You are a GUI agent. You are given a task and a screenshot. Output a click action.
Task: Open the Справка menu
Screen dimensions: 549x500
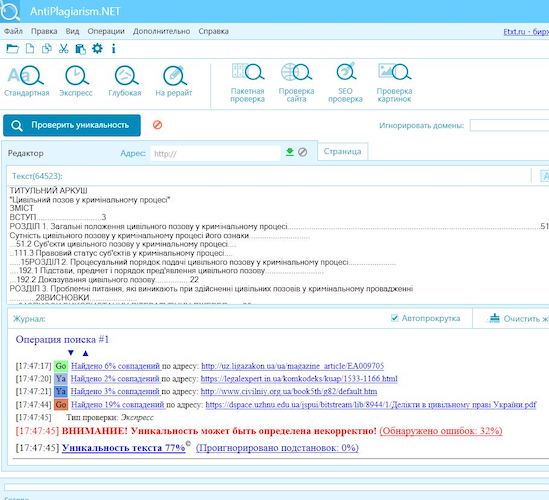pos(214,31)
